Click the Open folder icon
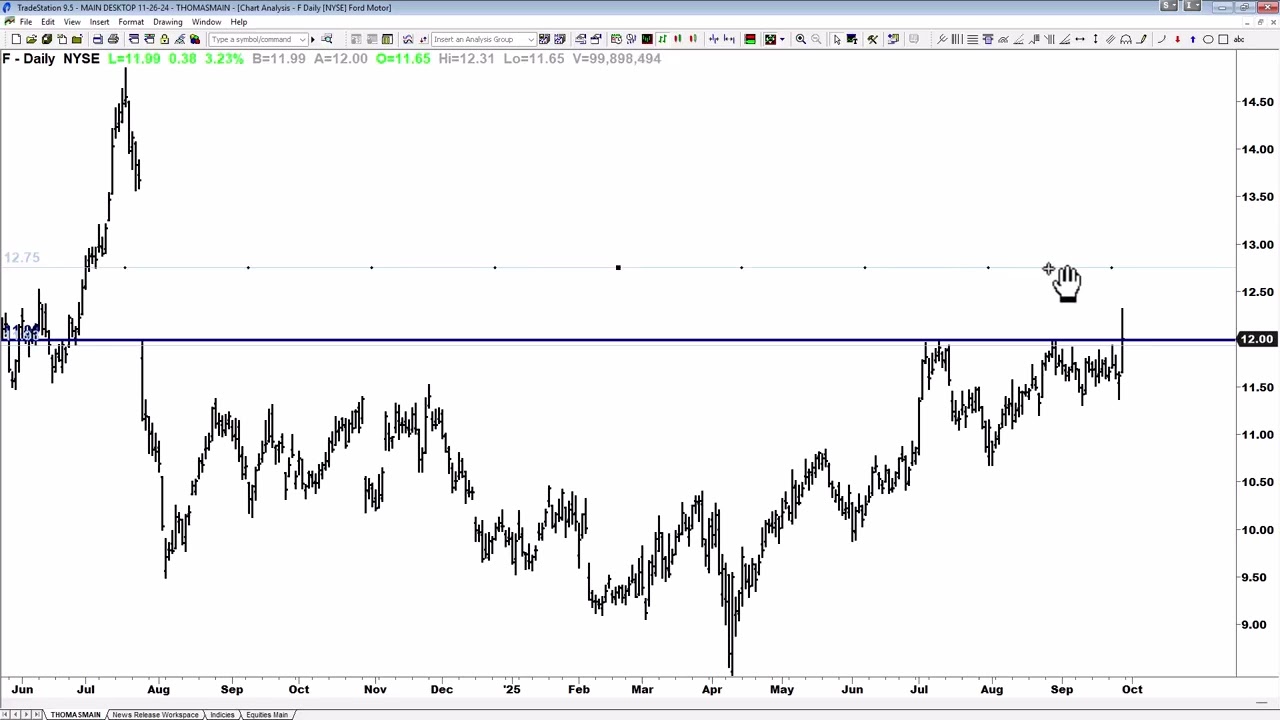Viewport: 1280px width, 720px height. pos(31,39)
